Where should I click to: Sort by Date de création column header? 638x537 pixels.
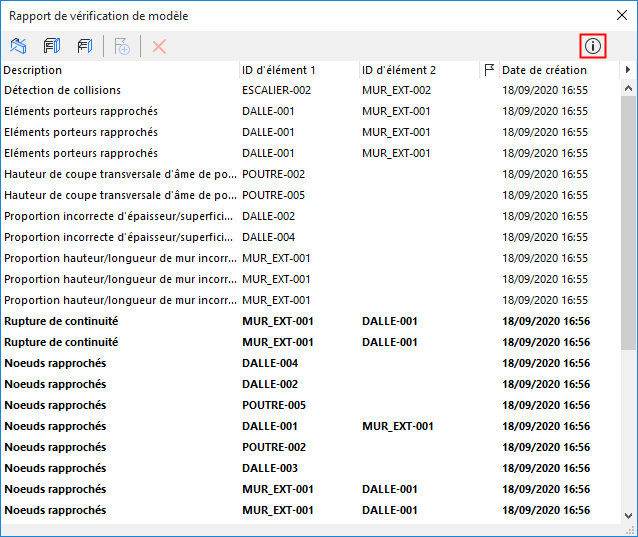[x=559, y=70]
